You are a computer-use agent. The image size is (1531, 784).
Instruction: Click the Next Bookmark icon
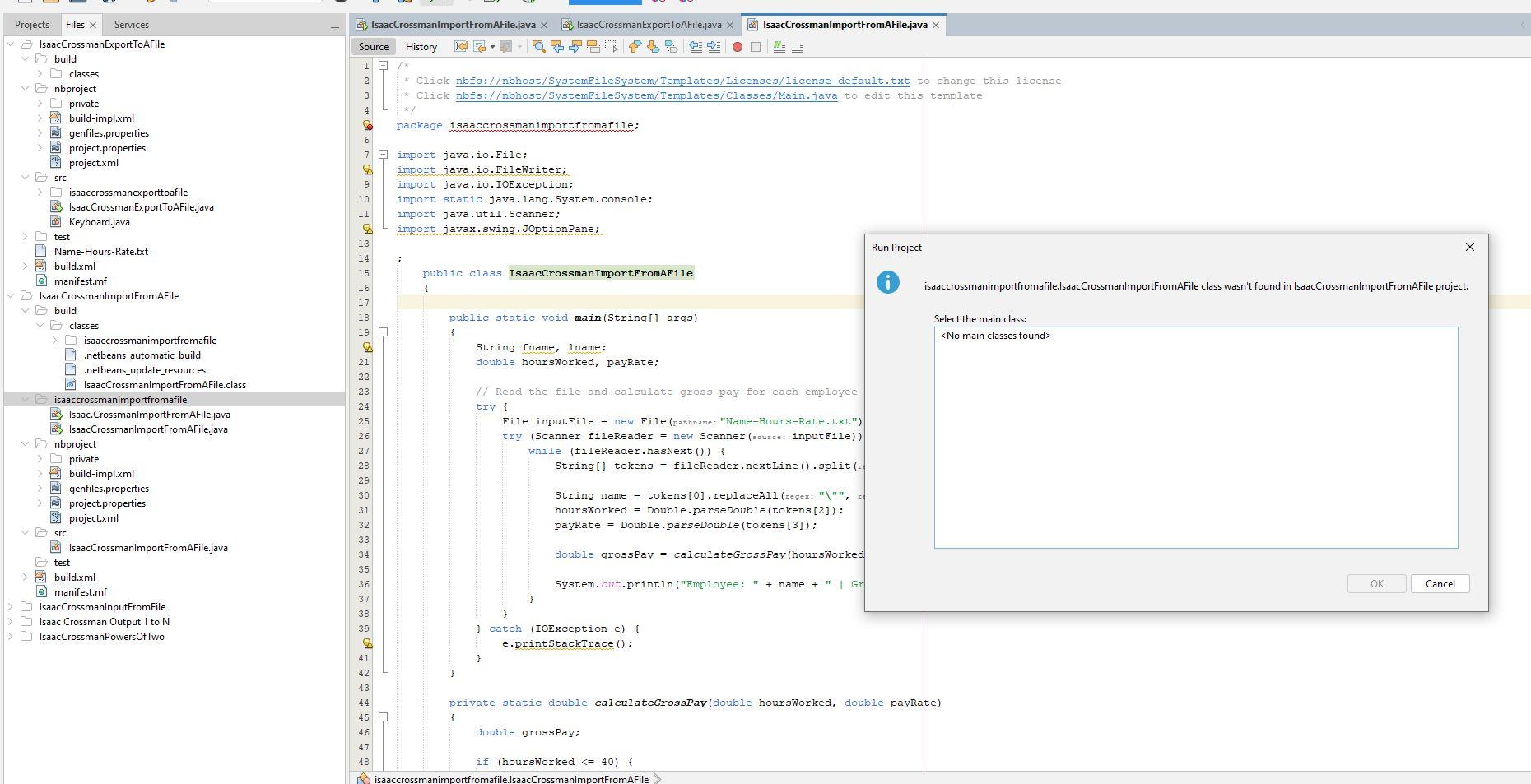pyautogui.click(x=651, y=47)
